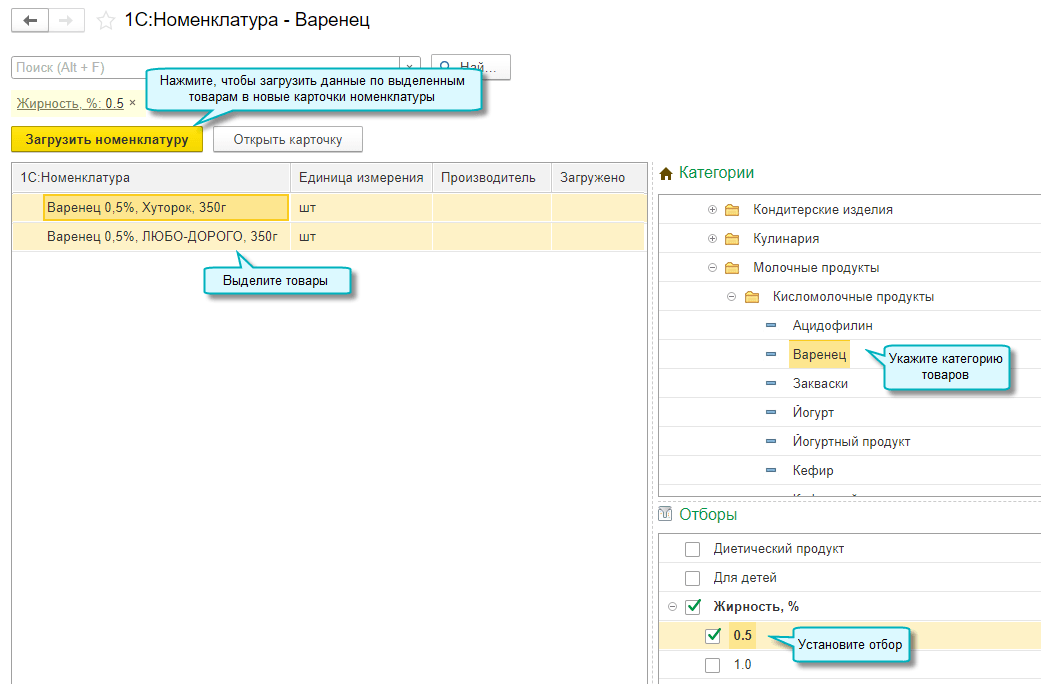Select the Кефир category

pos(813,470)
